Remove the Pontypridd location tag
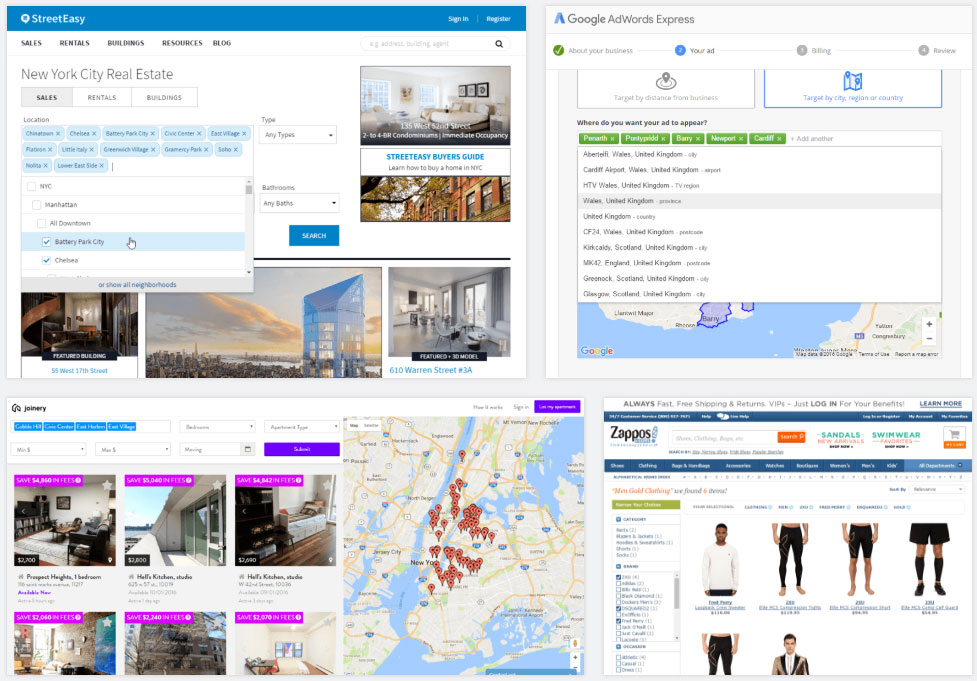Image resolution: width=977 pixels, height=681 pixels. 663,138
